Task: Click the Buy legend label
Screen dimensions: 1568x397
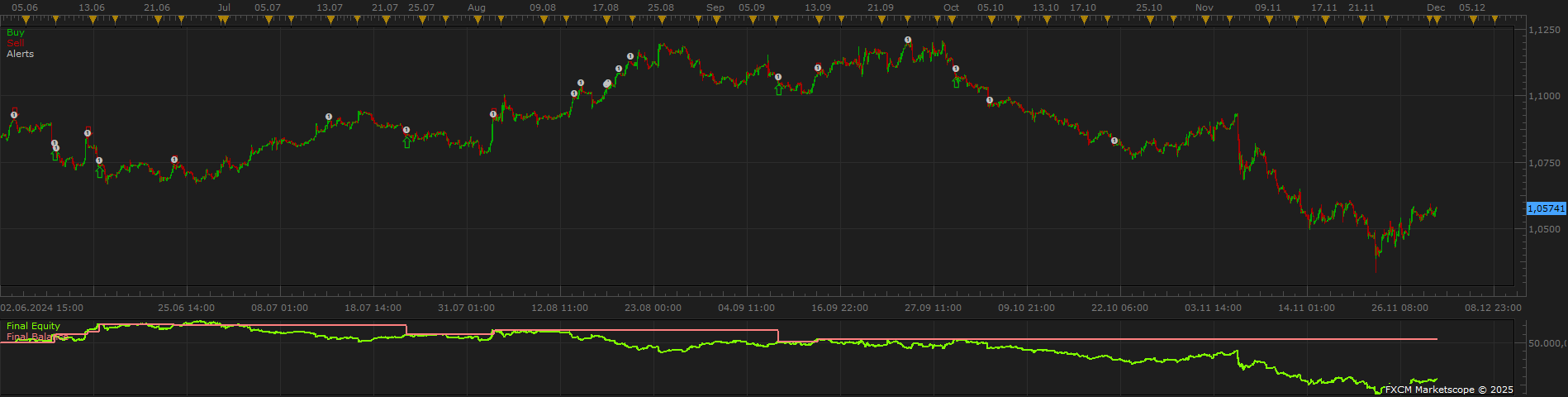Action: 16,32
